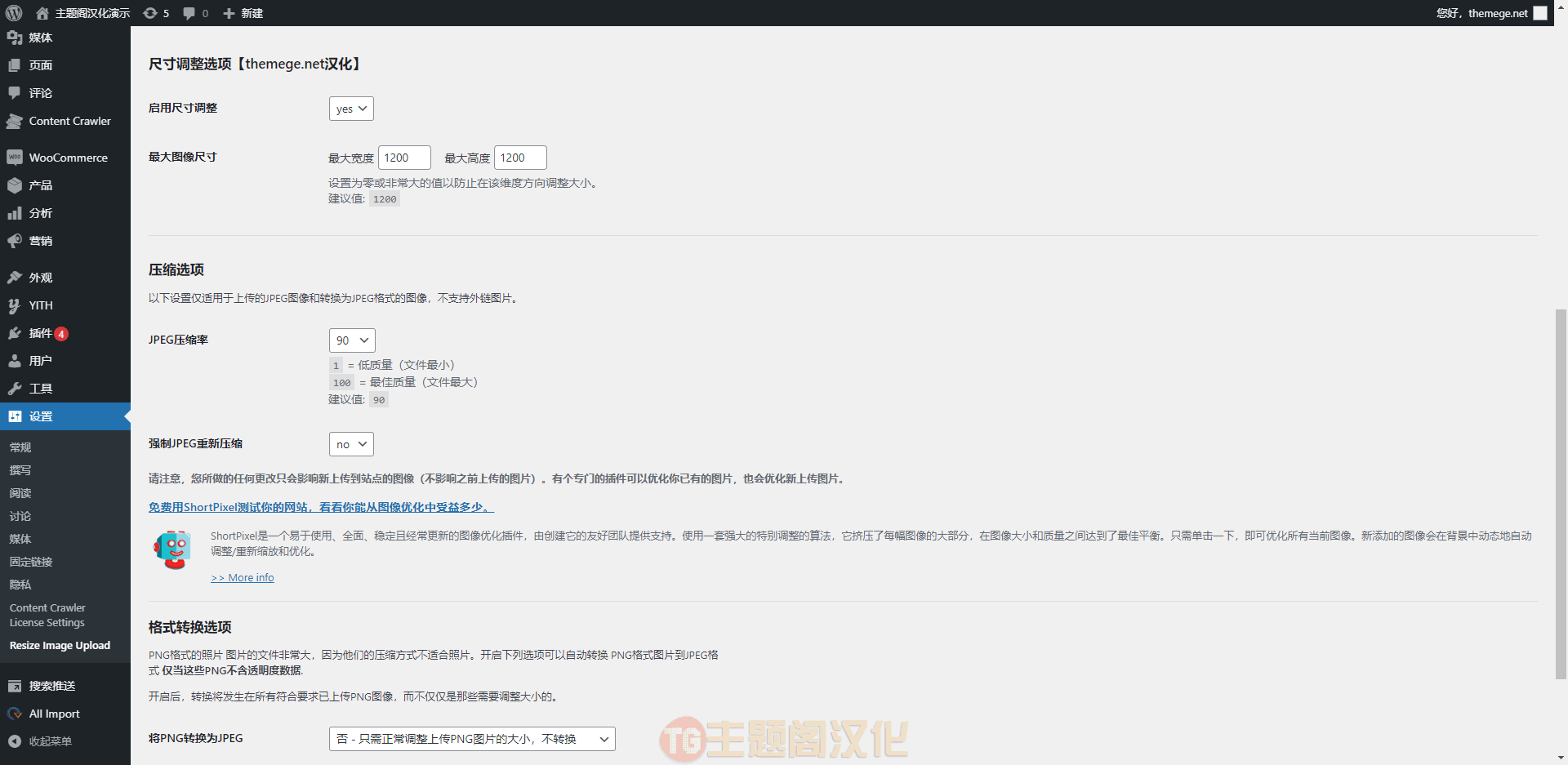Click the ShortPixel robot thumbnail

[x=172, y=549]
